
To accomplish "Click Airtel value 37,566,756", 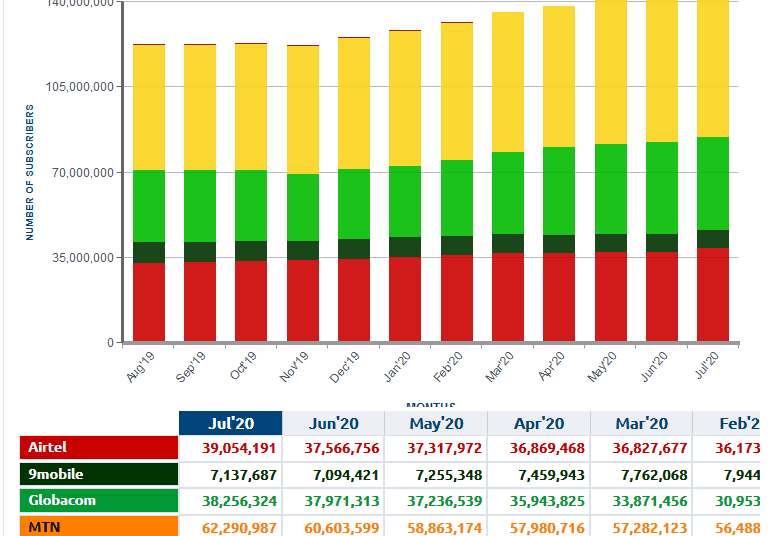I will click(x=342, y=448).
